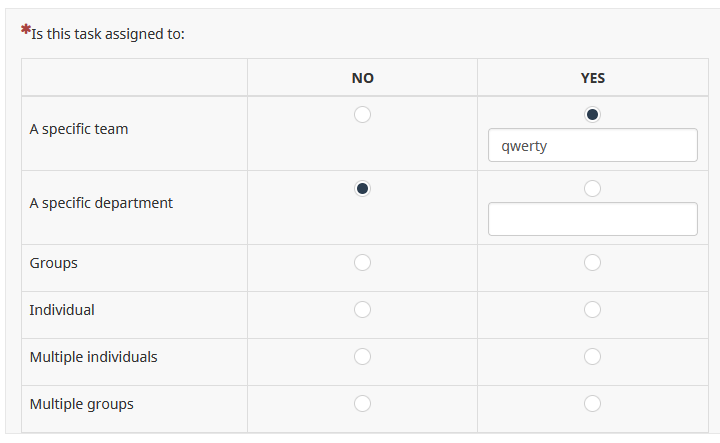
Task: Click the empty specific department text field
Action: 592,219
